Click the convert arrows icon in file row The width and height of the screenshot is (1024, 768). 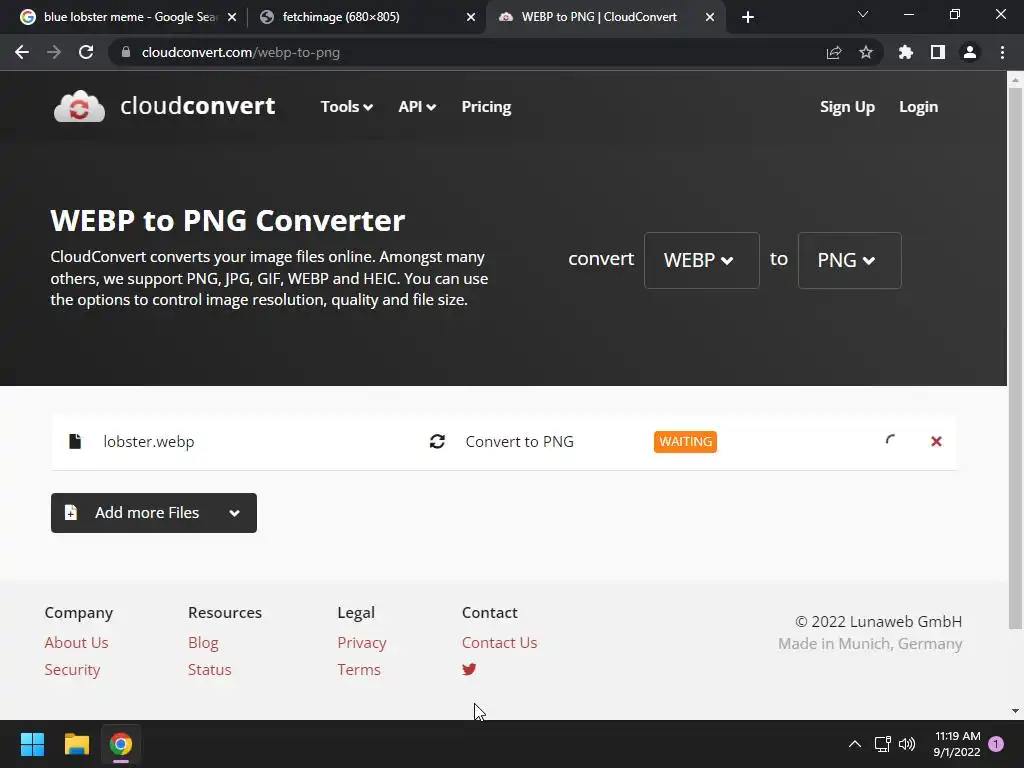(x=438, y=441)
